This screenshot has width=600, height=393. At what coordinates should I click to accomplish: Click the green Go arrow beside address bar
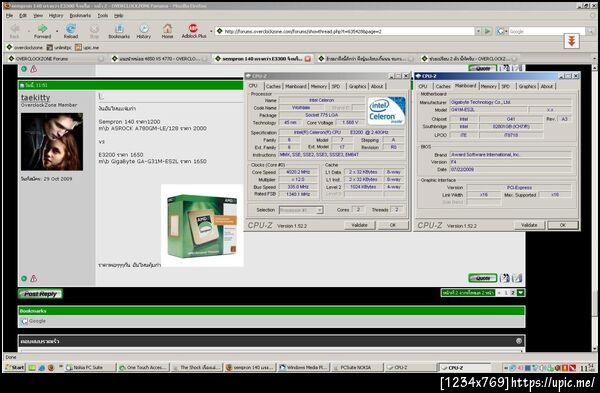click(x=488, y=31)
